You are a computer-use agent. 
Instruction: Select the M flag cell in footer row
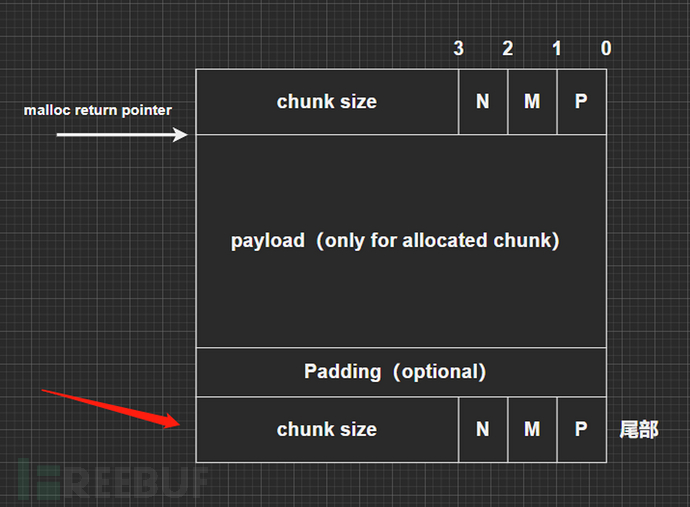(x=532, y=429)
